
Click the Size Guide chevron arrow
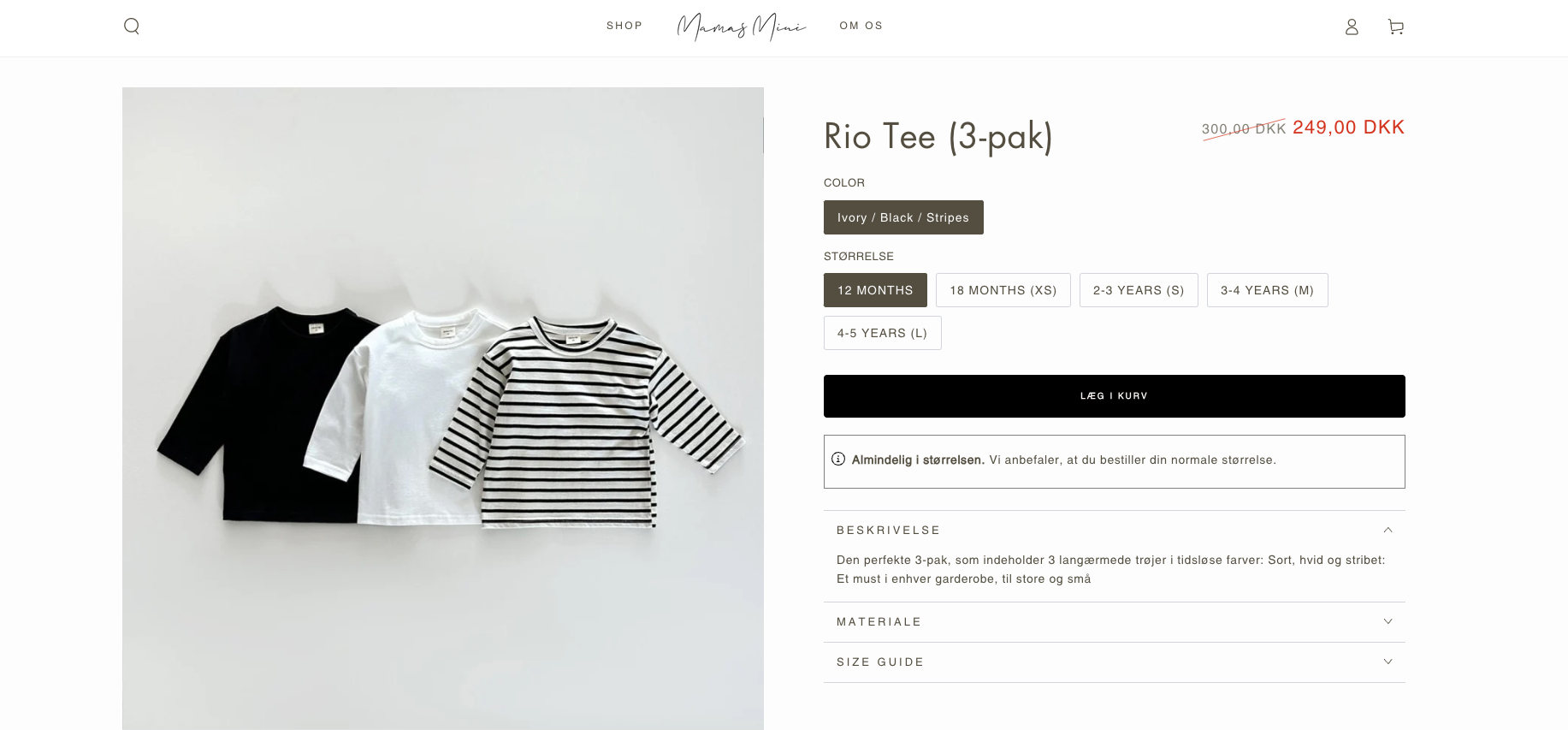coord(1388,662)
